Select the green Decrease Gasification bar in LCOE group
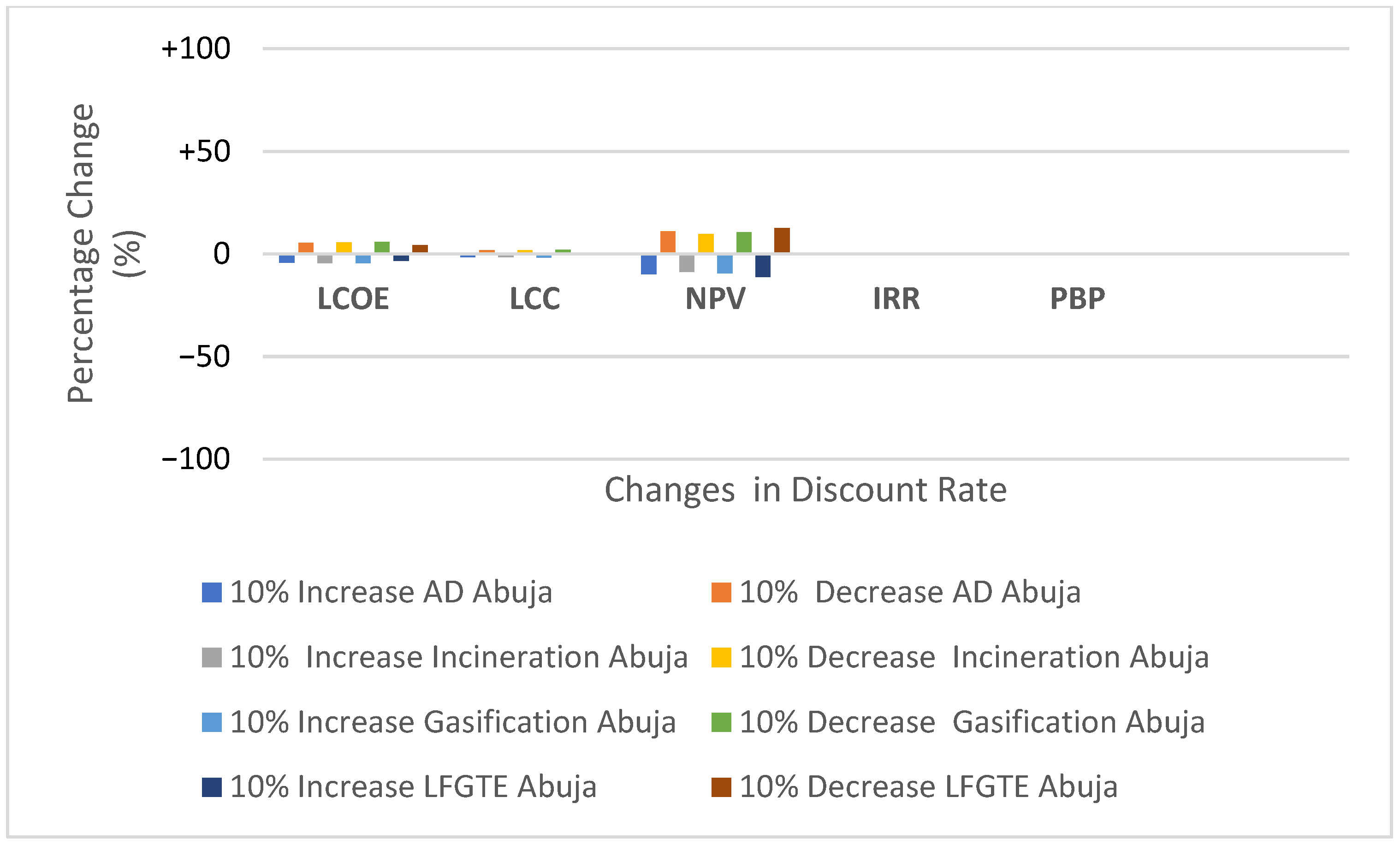Screen dimensions: 1400x845 click(382, 247)
